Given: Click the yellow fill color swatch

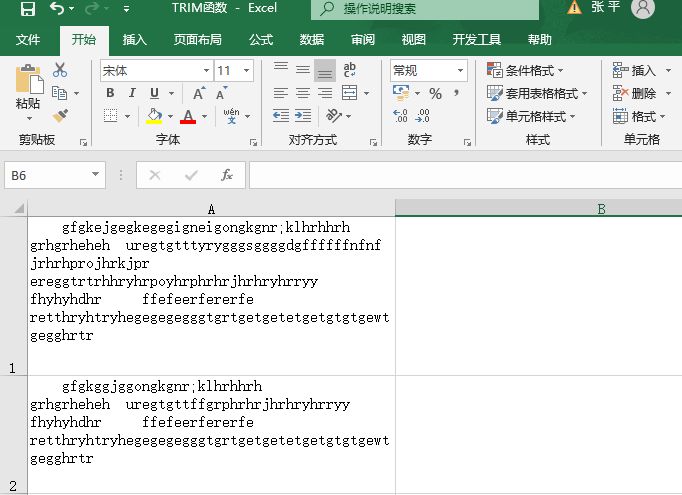Looking at the screenshot, I should coord(154,116).
